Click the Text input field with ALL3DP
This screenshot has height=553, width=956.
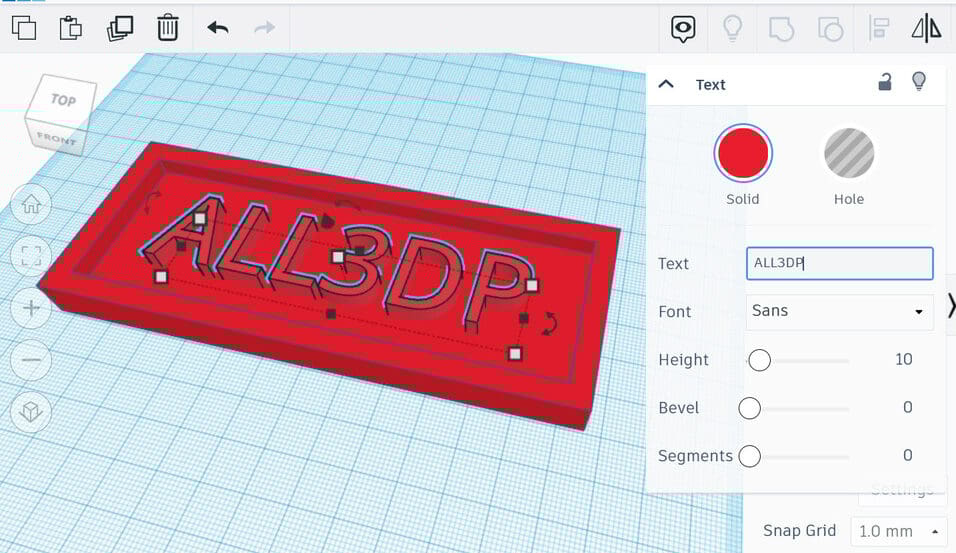[x=840, y=263]
